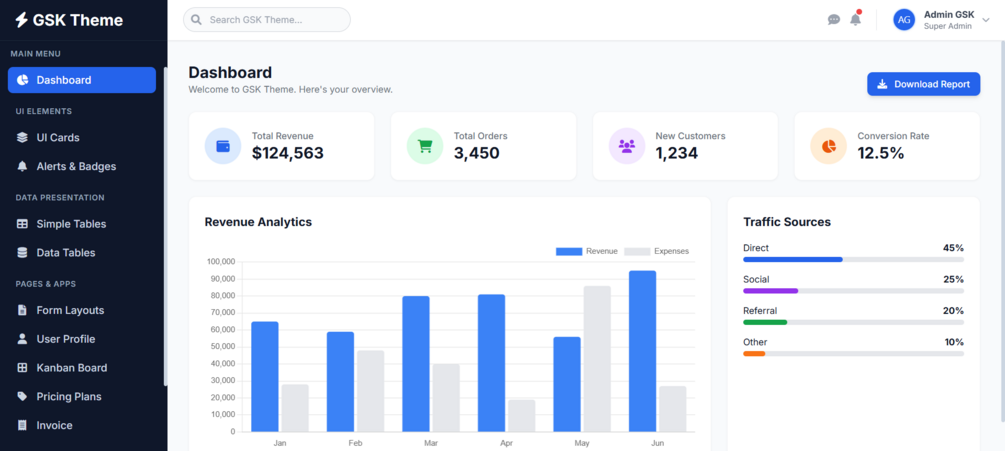Screen dimensions: 1005x451
Task: Click the Conversion Rate pie chart icon
Action: 829,146
